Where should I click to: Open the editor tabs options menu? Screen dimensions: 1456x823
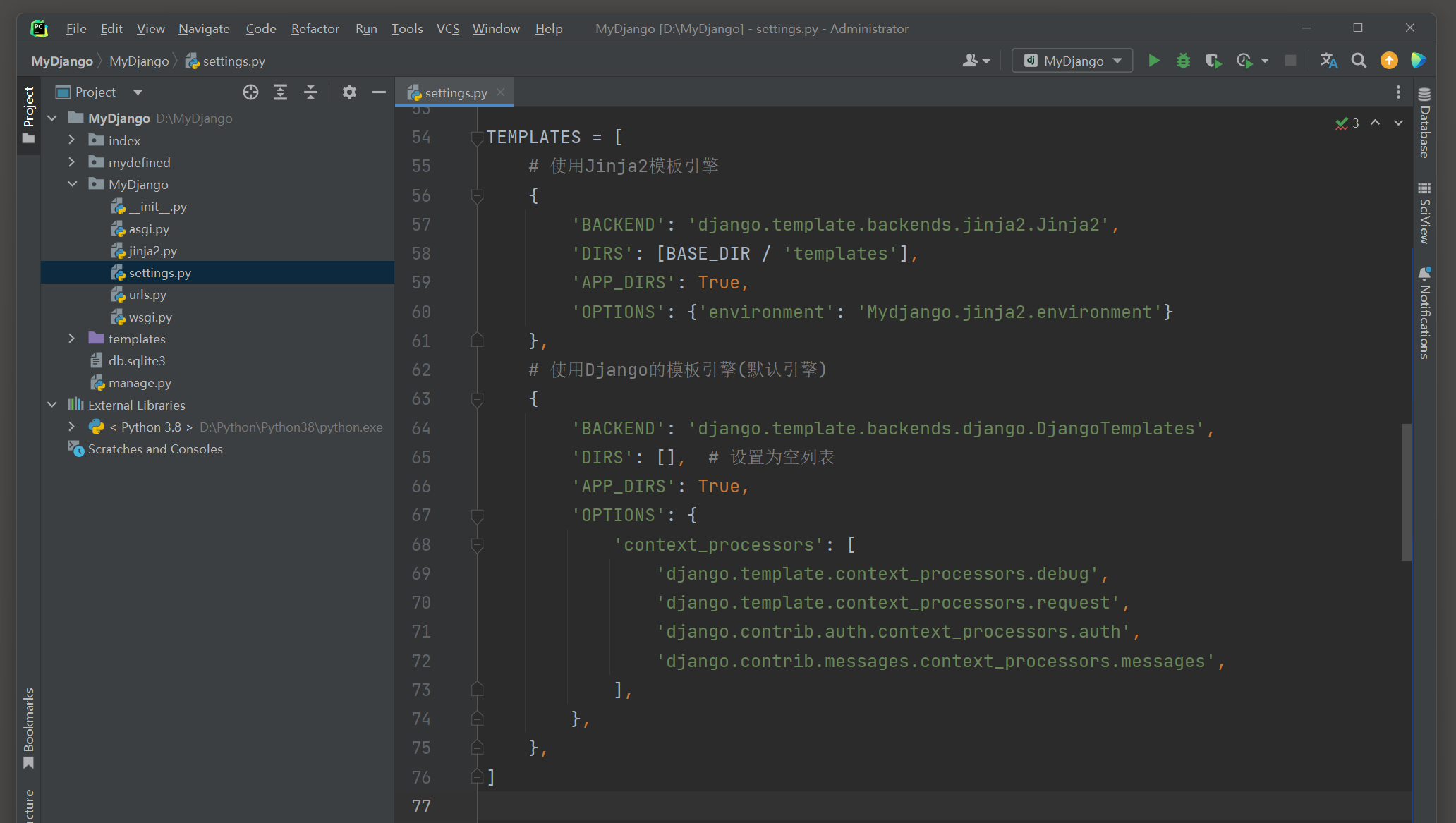point(1398,92)
